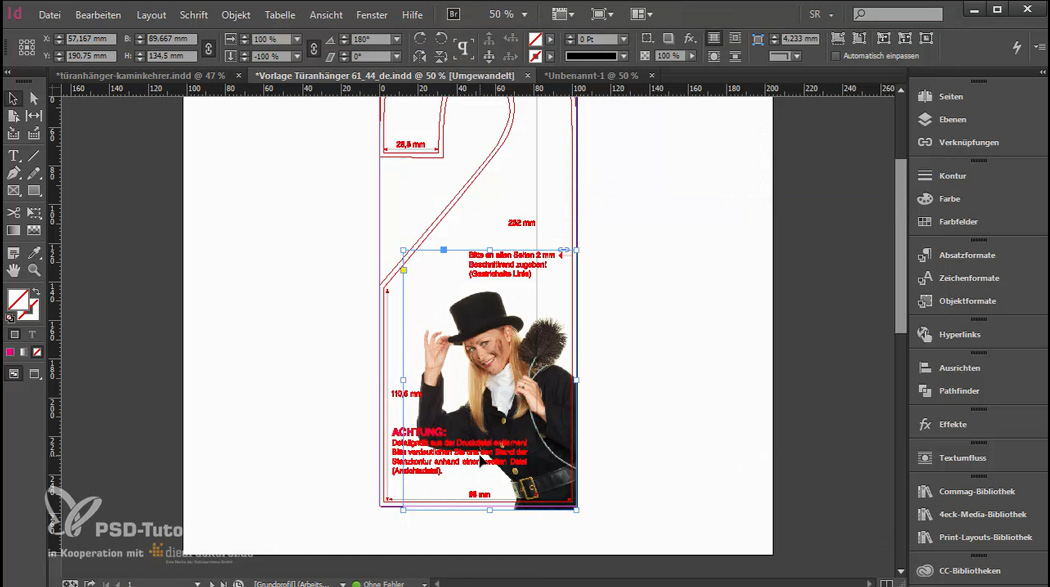Select the Direct Selection tool (white arrow)
Screen dimensions: 1050x587
point(33,98)
